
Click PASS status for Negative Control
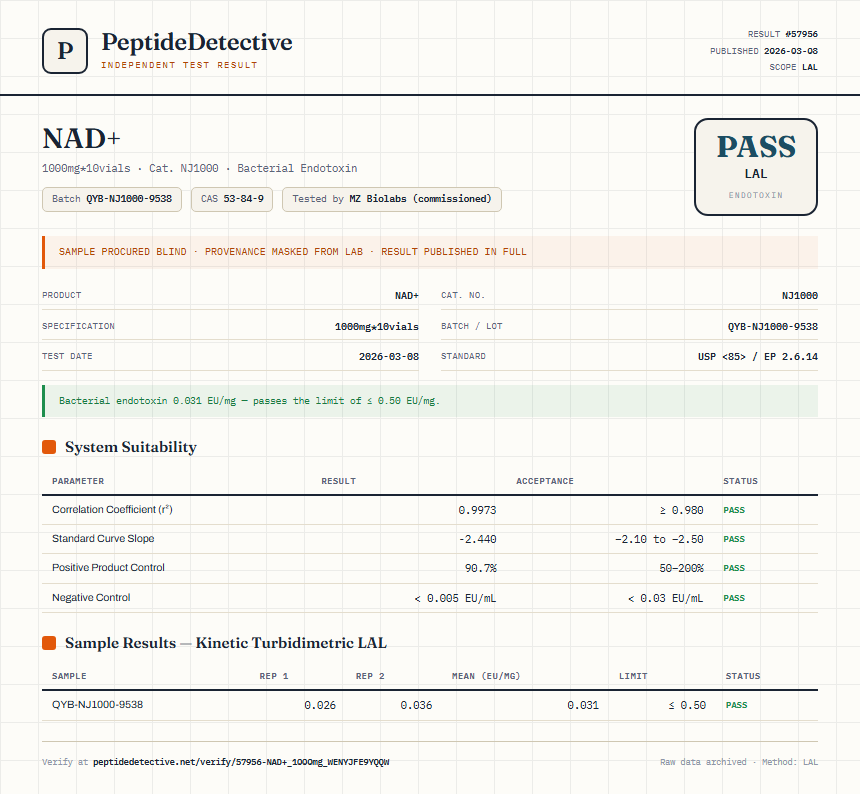click(x=734, y=598)
